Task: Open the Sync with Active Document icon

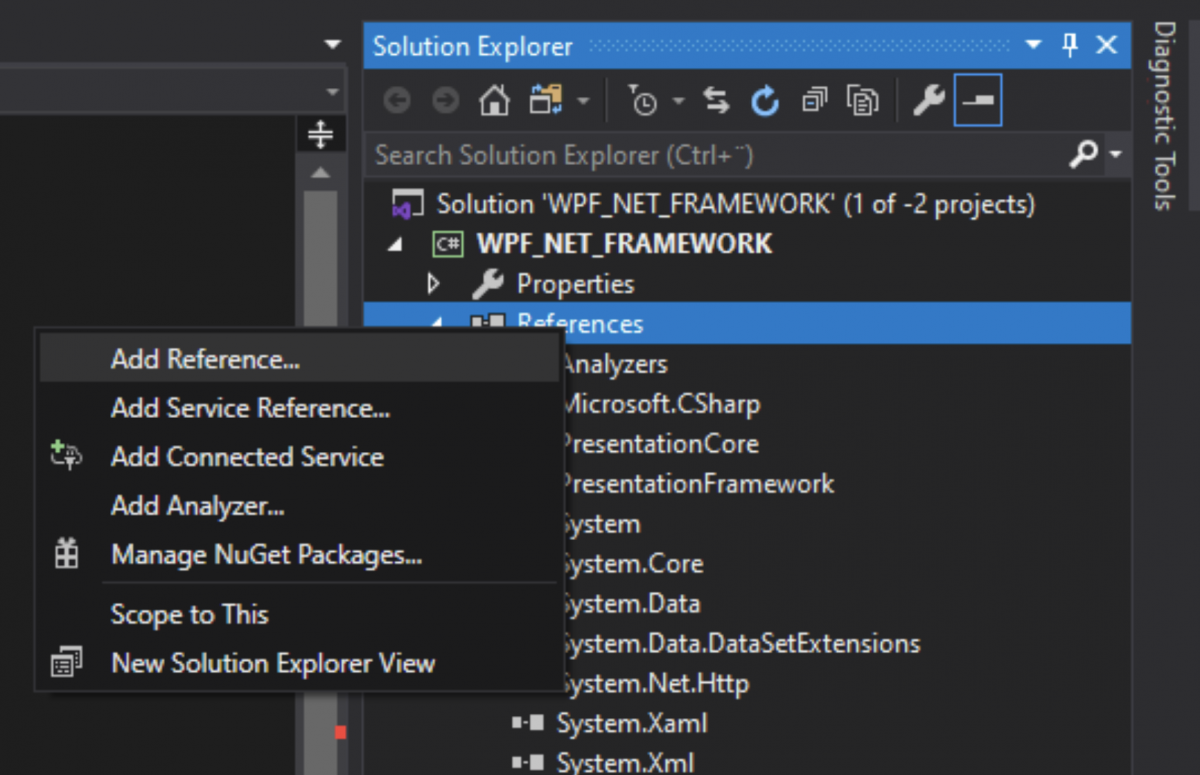Action: 715,100
